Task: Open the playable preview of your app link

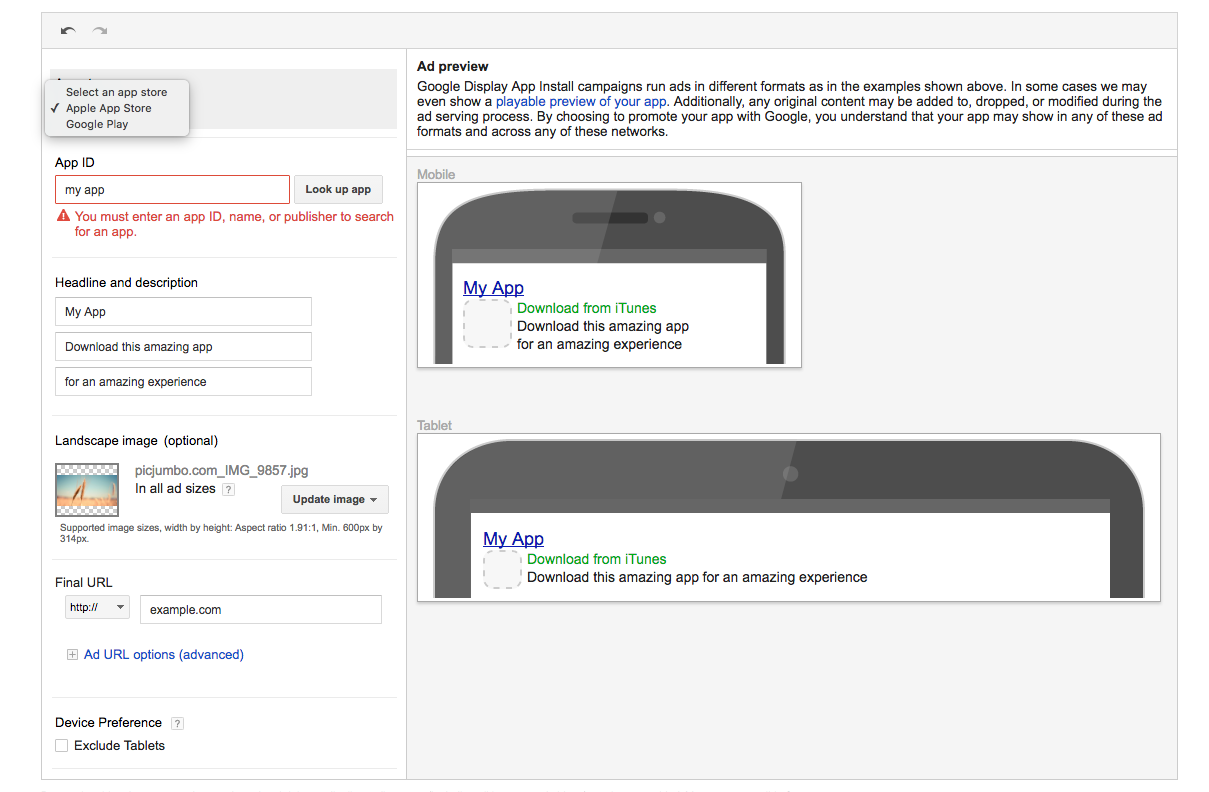Action: point(581,101)
